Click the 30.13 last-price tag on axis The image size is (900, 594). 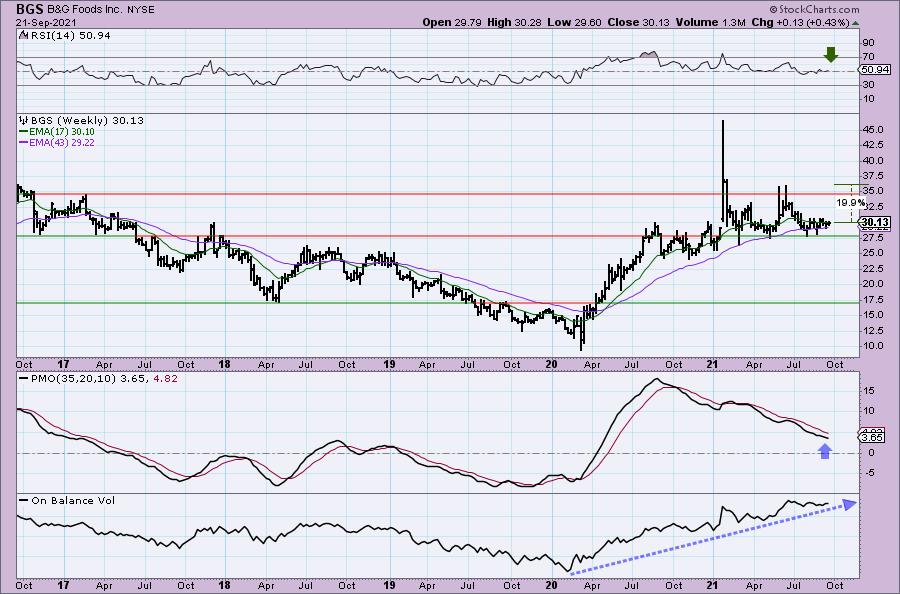pyautogui.click(x=875, y=222)
